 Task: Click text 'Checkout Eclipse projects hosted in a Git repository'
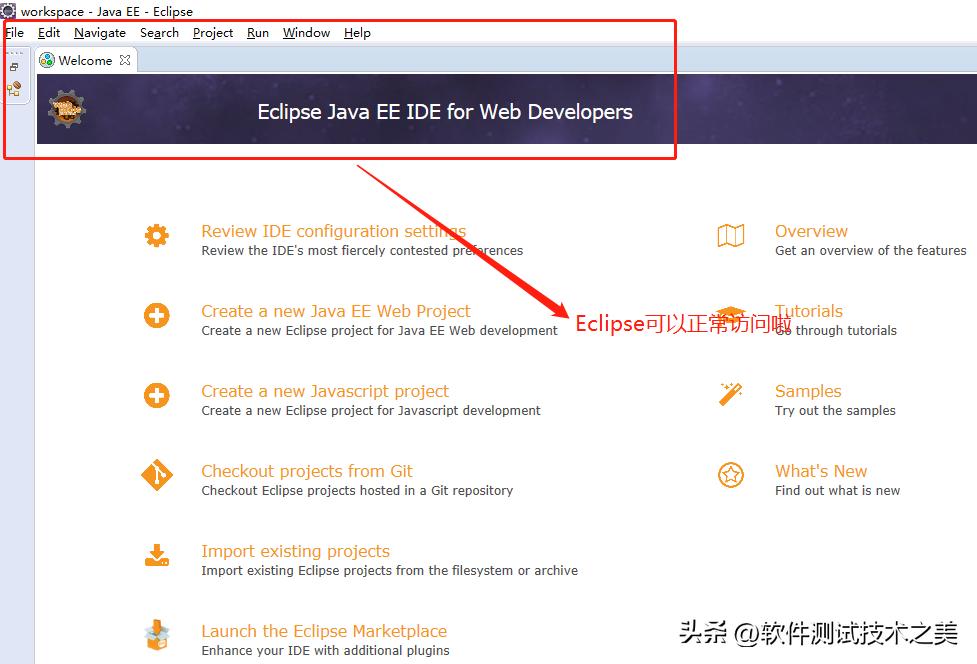point(357,491)
